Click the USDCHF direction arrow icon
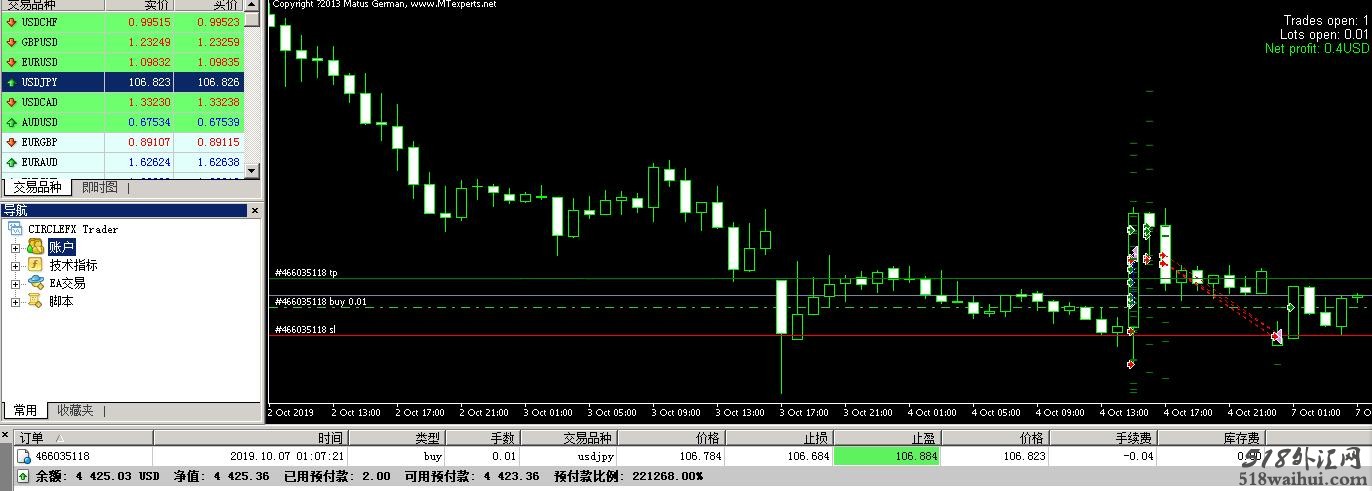Screen dimensions: 1372x491 pyautogui.click(x=11, y=22)
